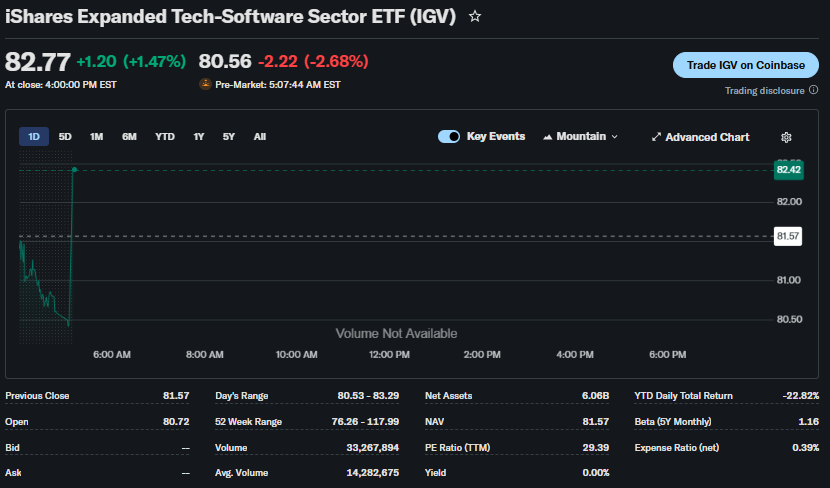Open chart settings gear icon
The height and width of the screenshot is (488, 830).
click(x=786, y=137)
